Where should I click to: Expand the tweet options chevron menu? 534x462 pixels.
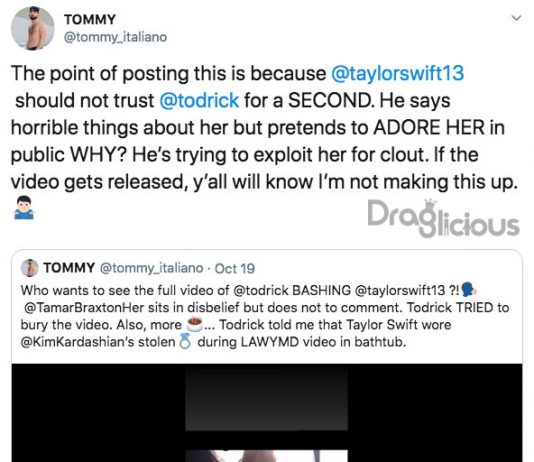pos(517,18)
